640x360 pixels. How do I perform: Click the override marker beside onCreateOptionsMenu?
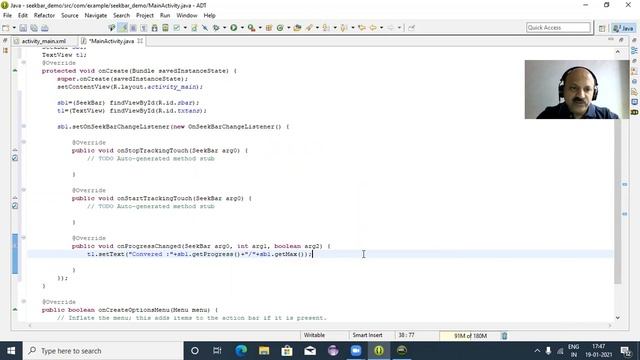tap(15, 309)
